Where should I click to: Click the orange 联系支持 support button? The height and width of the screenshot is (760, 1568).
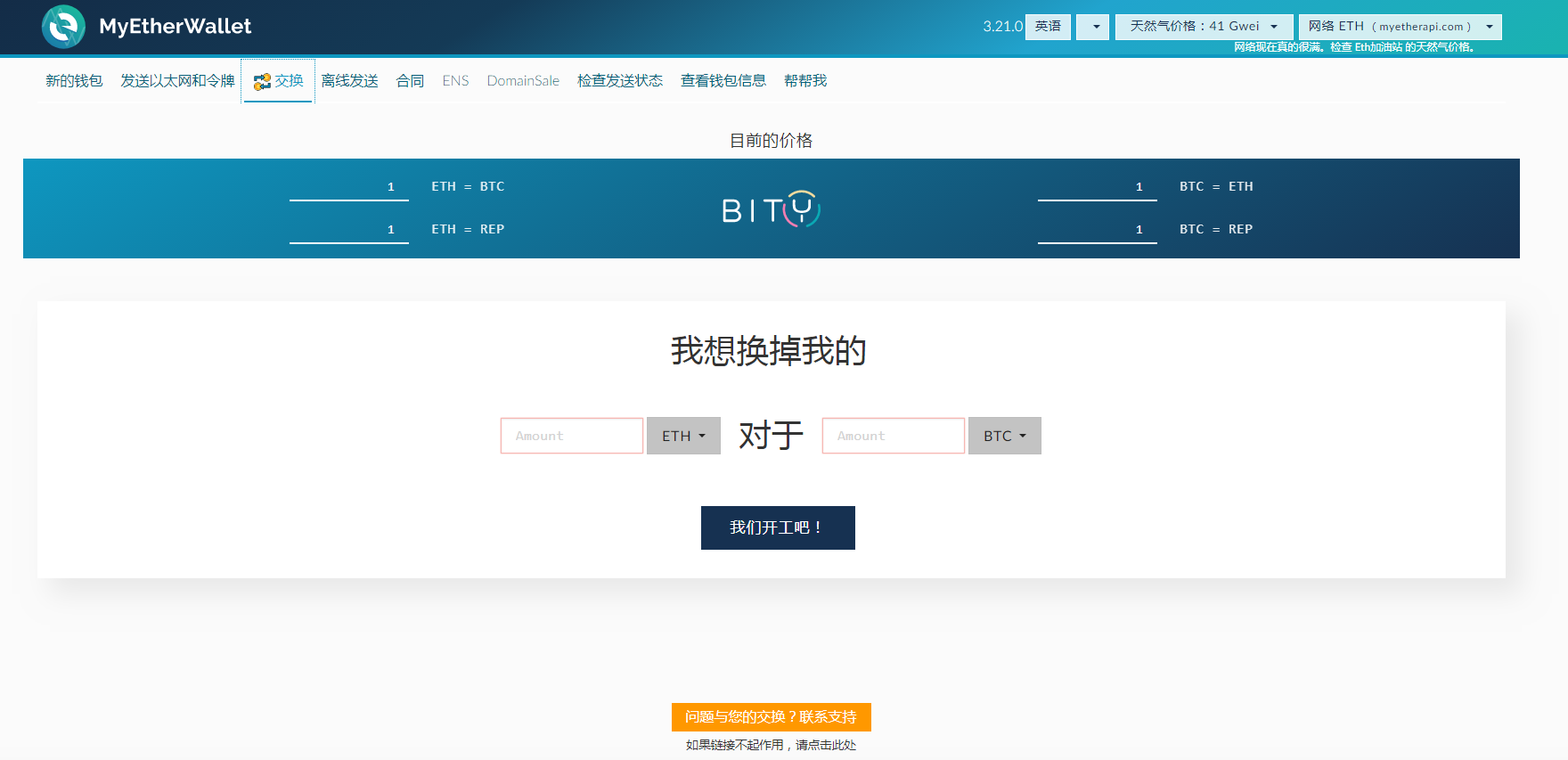(771, 717)
